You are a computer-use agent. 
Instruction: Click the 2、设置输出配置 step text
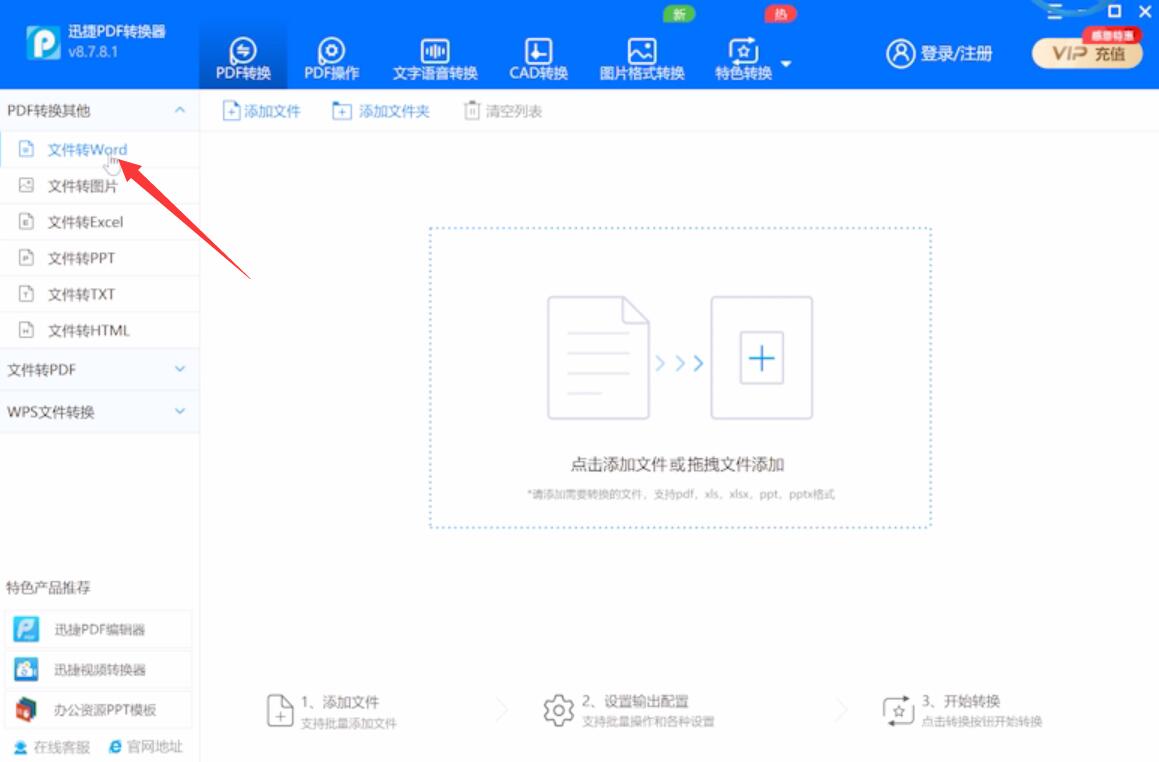[635, 701]
